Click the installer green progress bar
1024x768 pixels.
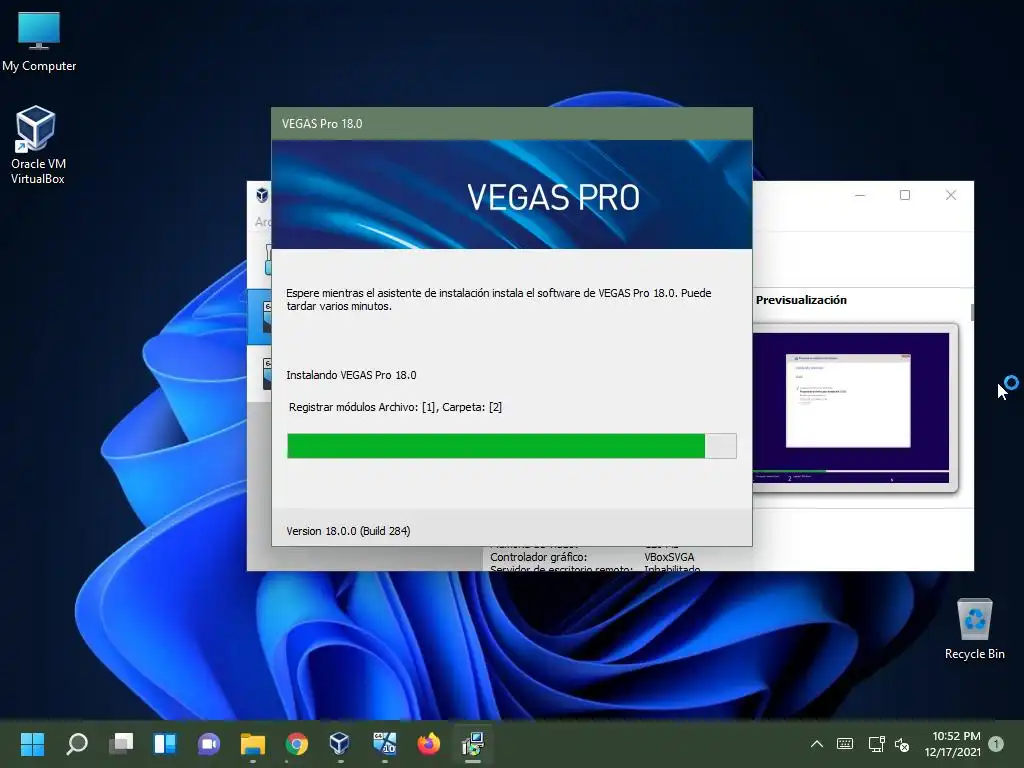511,446
